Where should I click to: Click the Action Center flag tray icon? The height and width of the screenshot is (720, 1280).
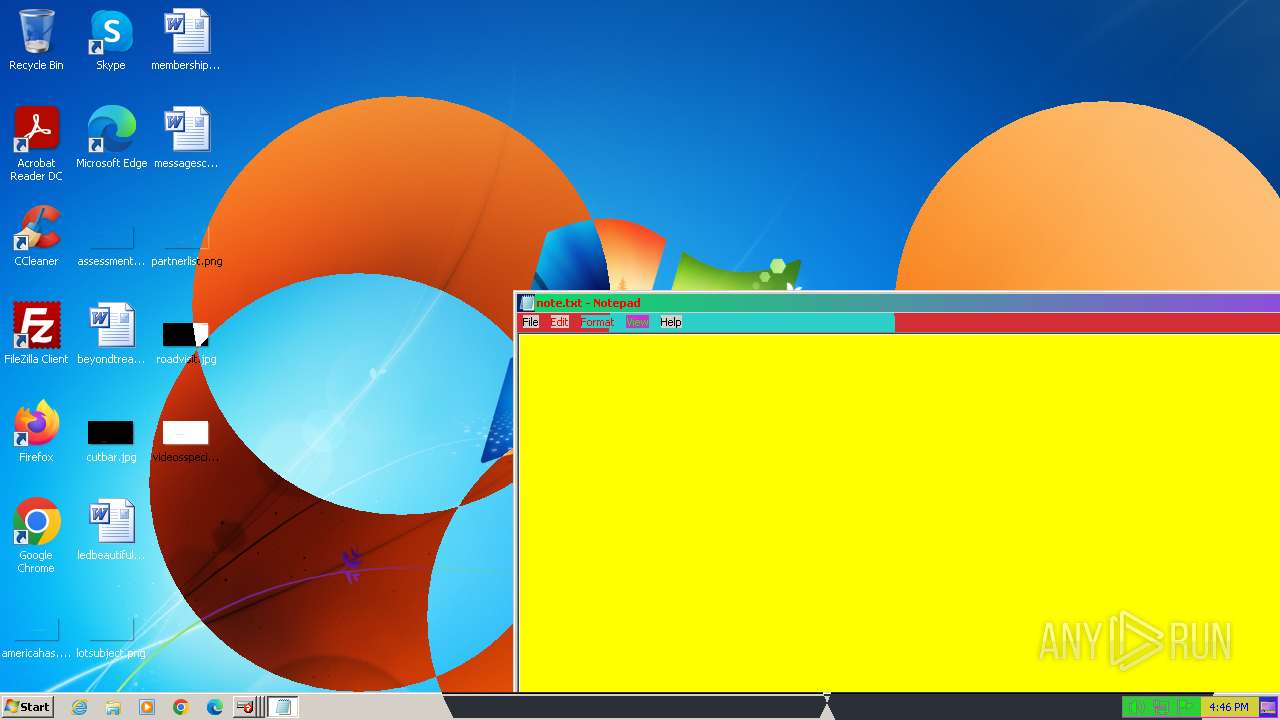[1186, 707]
